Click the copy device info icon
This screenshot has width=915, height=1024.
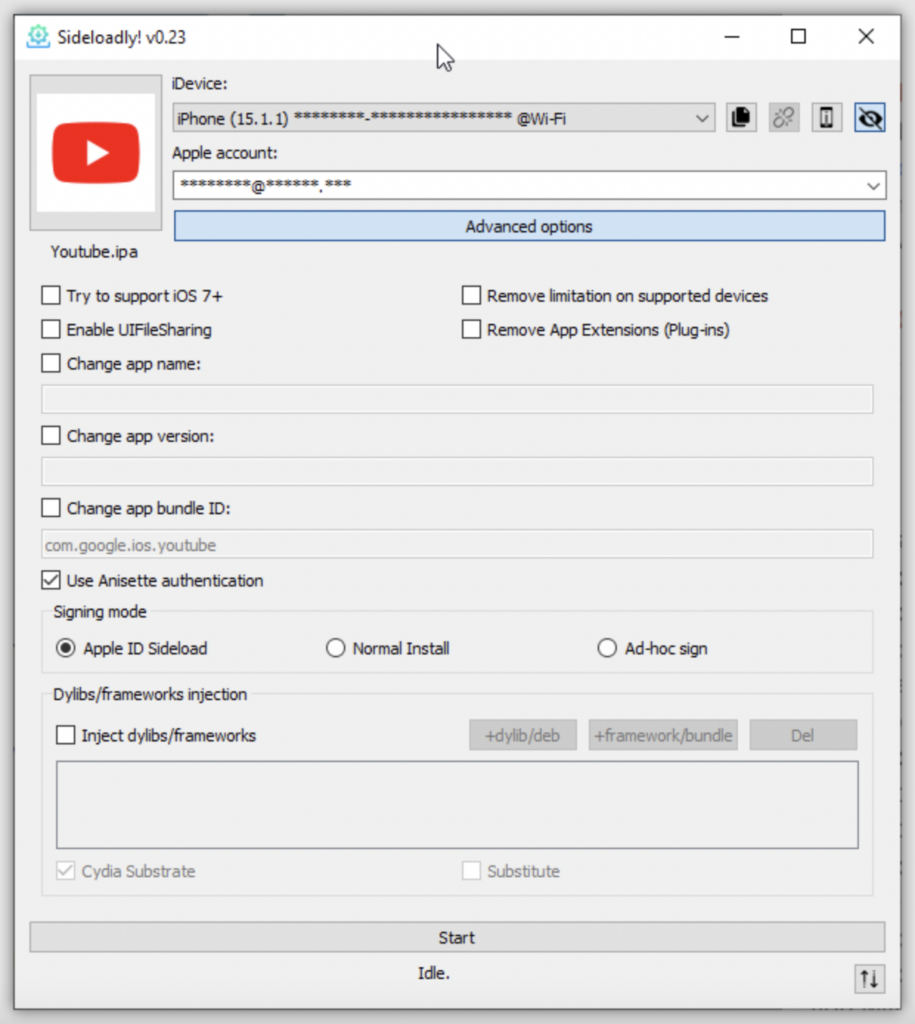[x=741, y=117]
